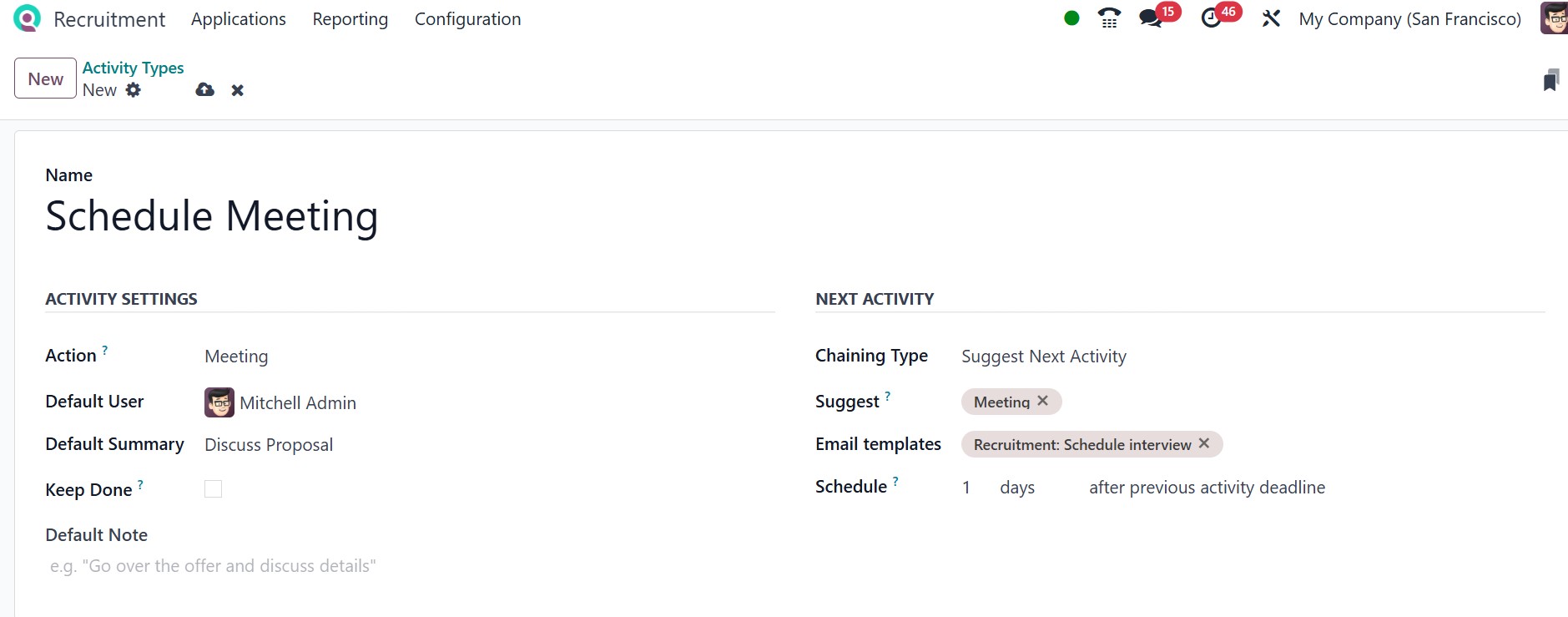
Task: Remove the Recruitment: Schedule interview template tag
Action: pyautogui.click(x=1204, y=444)
